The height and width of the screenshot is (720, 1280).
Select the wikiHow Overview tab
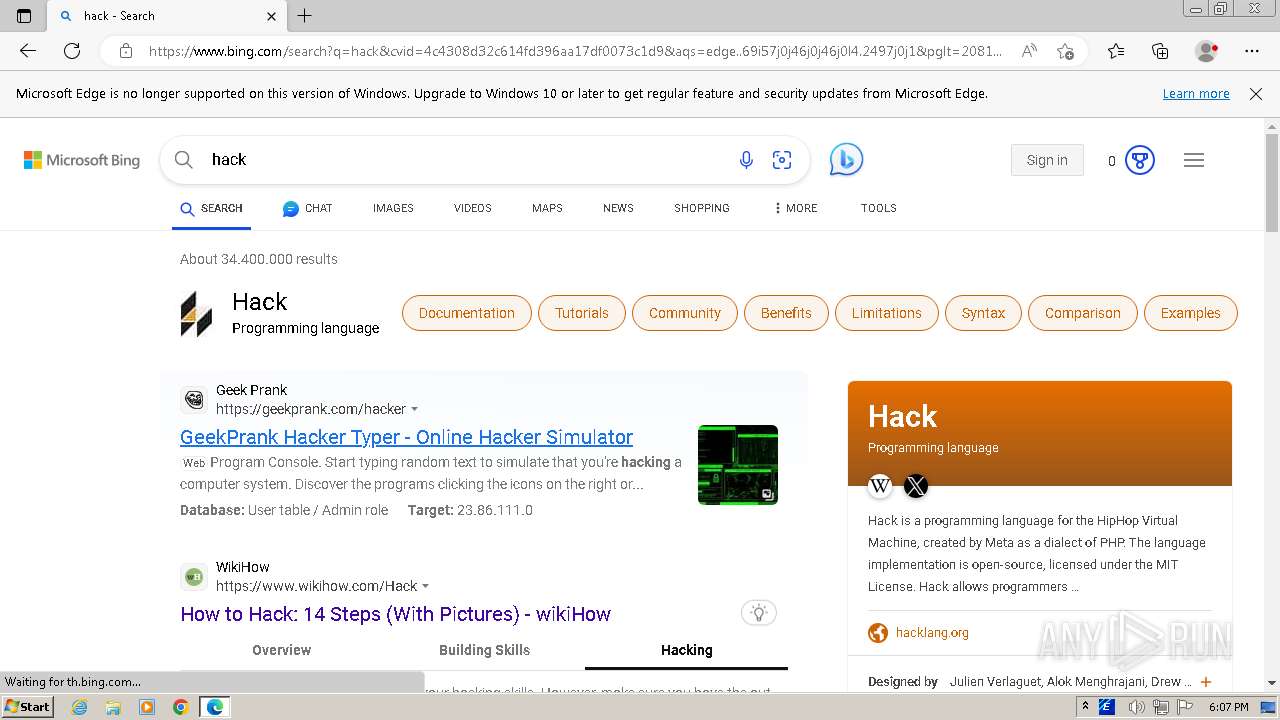pos(282,650)
